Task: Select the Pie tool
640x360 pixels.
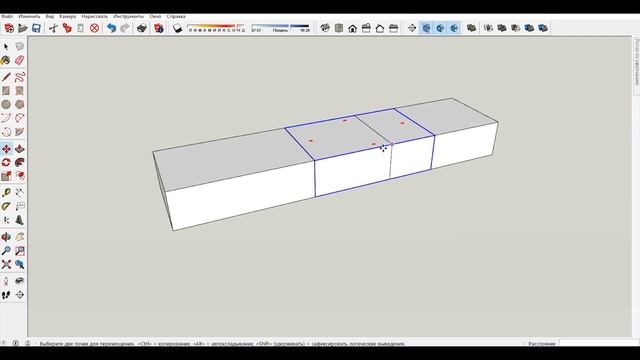Action: [x=19, y=132]
